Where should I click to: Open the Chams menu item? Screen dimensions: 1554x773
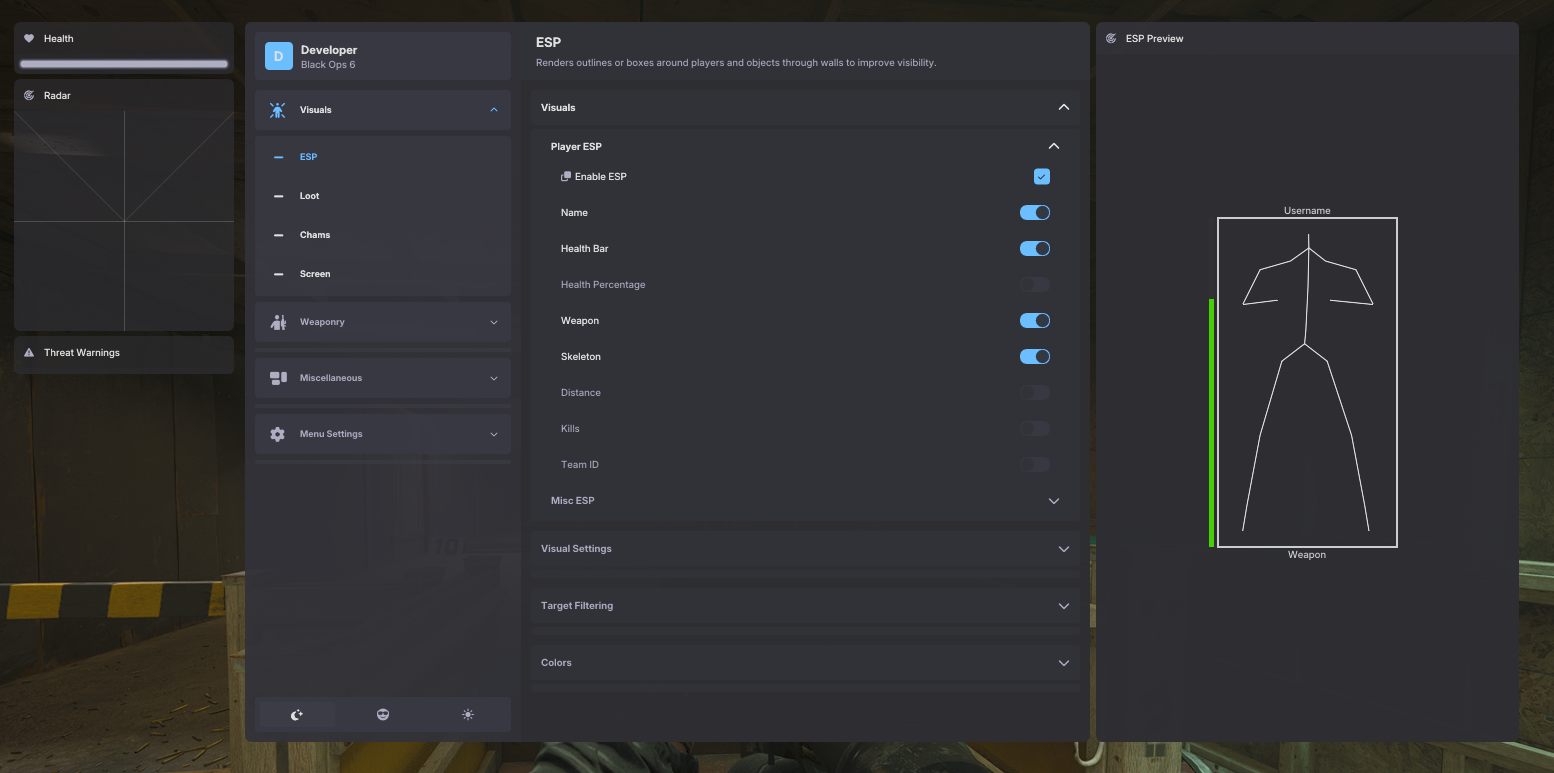tap(315, 235)
